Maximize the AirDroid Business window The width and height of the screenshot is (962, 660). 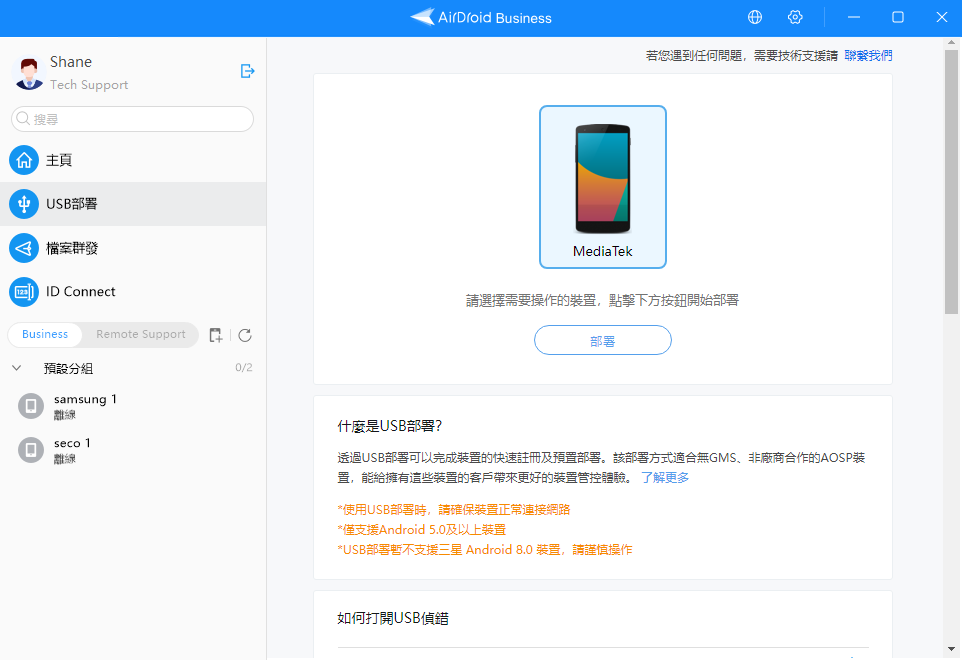(x=898, y=17)
